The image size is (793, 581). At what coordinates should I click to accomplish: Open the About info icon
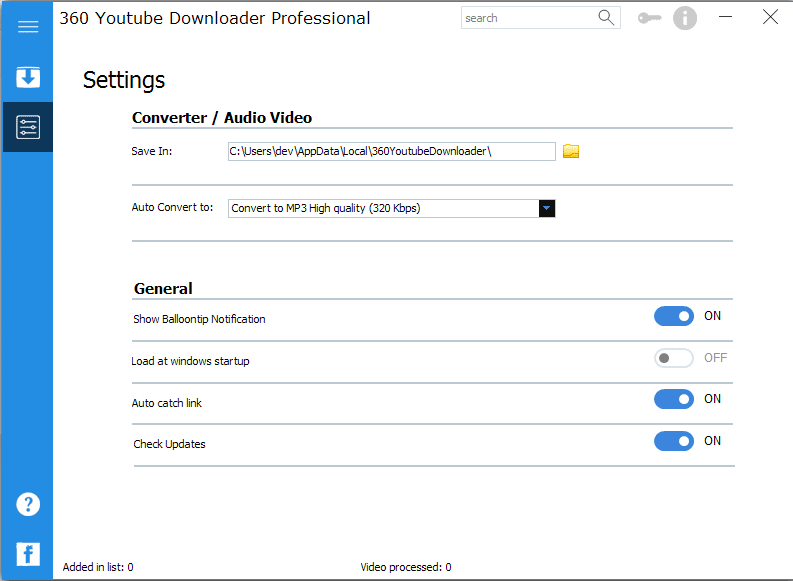tap(685, 18)
